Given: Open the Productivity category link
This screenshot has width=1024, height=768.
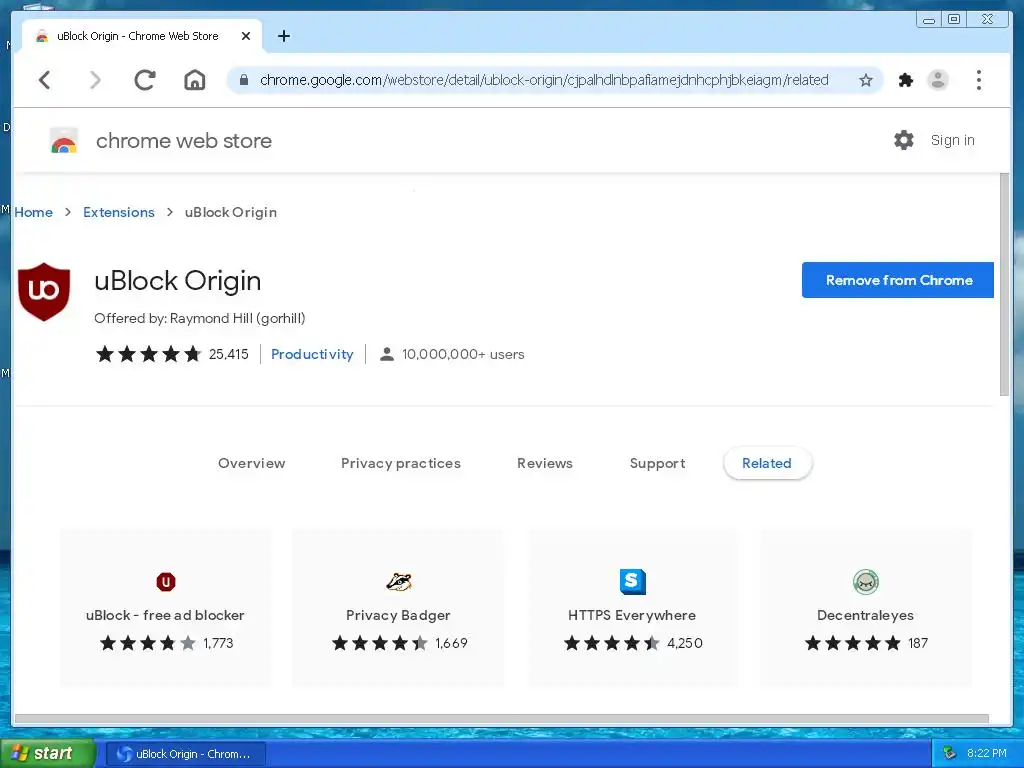Looking at the screenshot, I should click(312, 354).
